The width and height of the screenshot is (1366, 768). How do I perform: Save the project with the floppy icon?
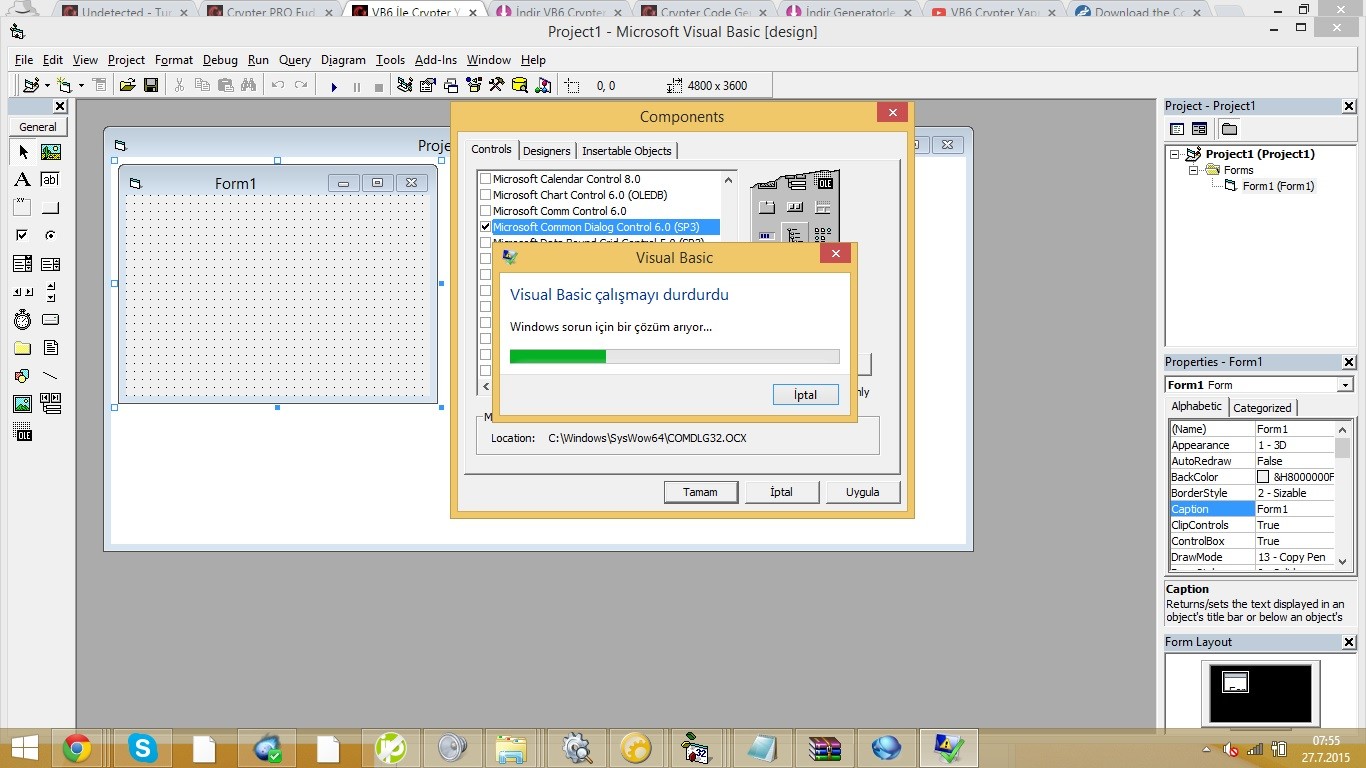point(151,86)
